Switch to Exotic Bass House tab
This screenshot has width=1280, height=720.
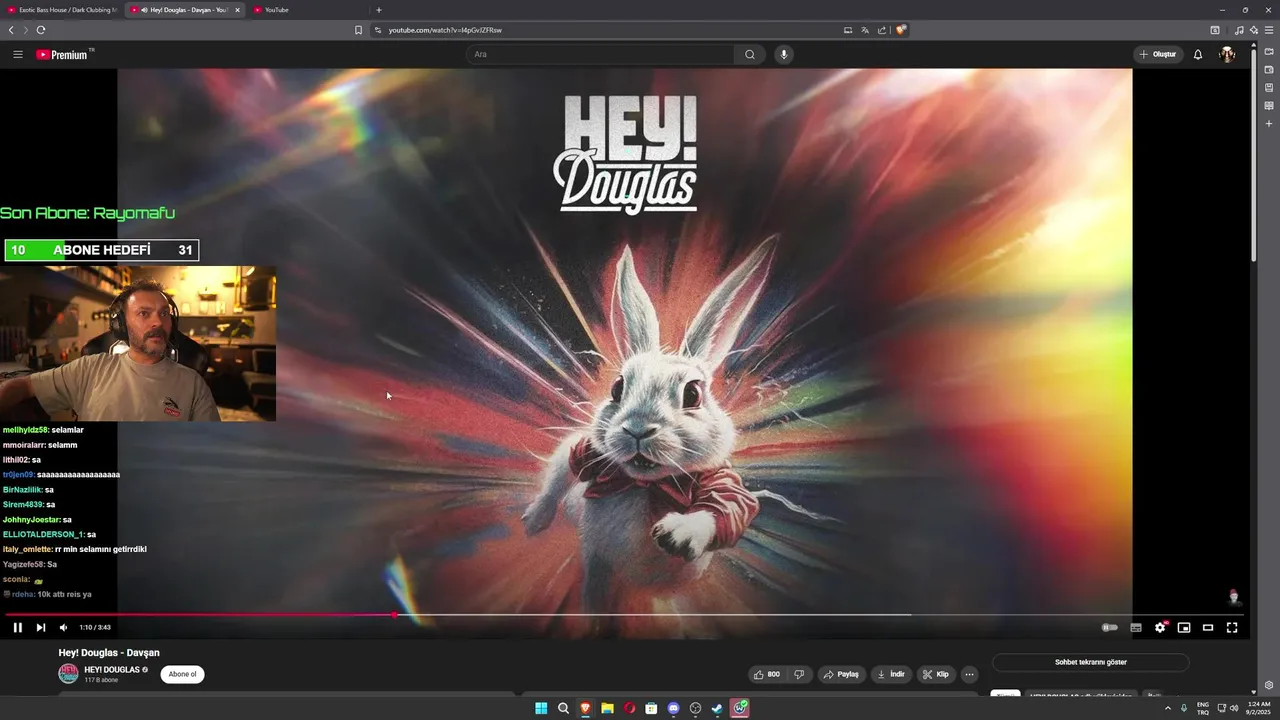62,10
